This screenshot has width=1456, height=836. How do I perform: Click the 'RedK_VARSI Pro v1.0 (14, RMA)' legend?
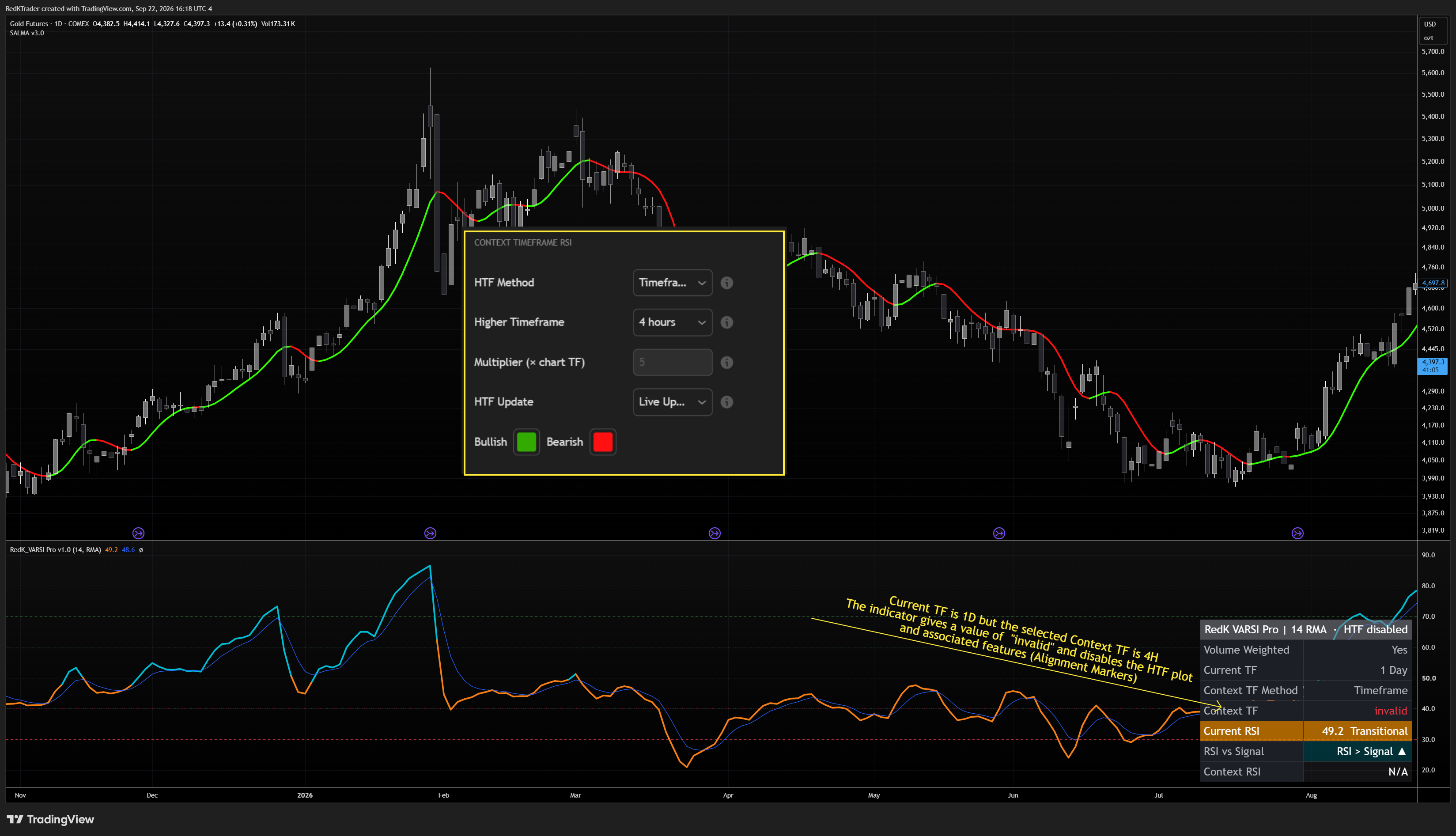coord(55,550)
